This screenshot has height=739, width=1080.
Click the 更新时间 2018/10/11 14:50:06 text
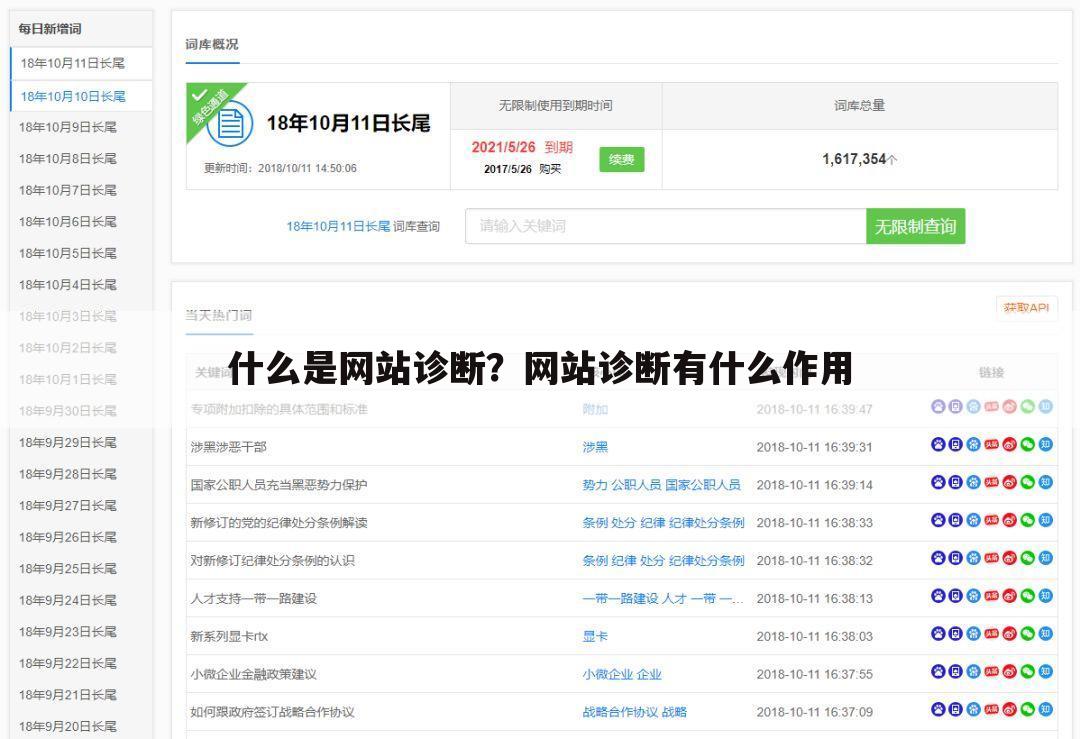click(280, 168)
